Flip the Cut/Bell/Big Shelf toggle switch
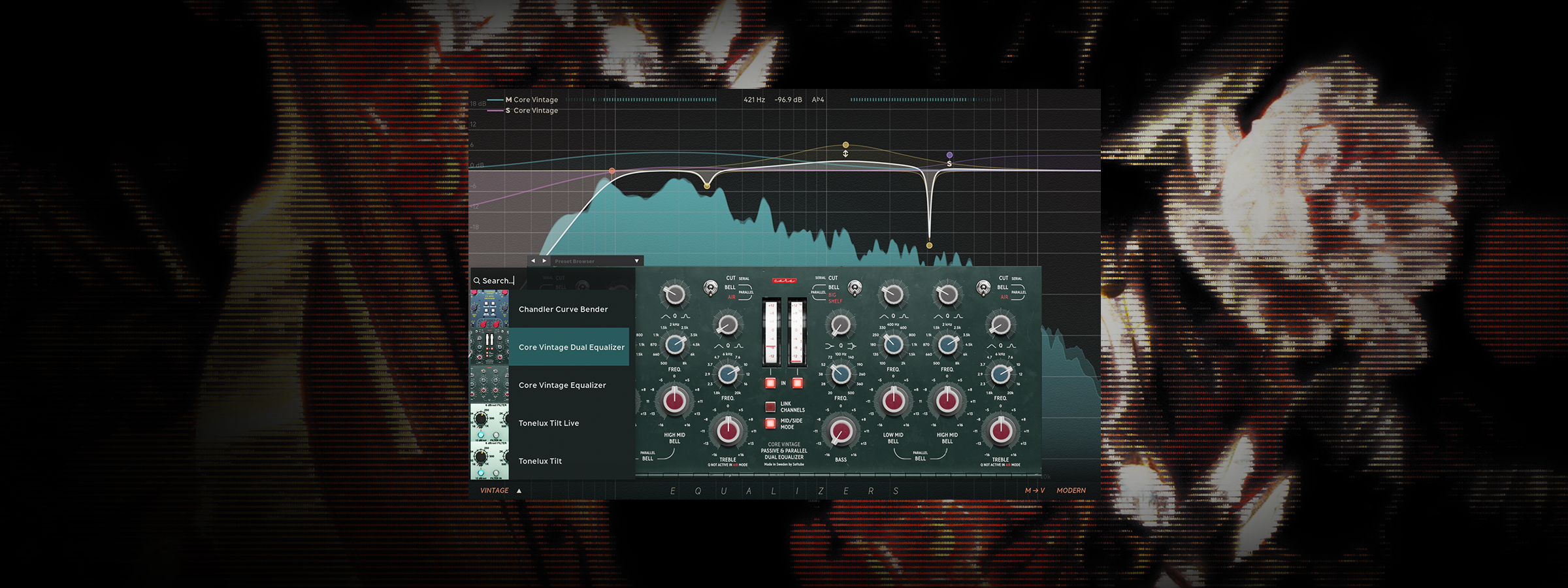This screenshot has width=1568, height=588. click(854, 287)
